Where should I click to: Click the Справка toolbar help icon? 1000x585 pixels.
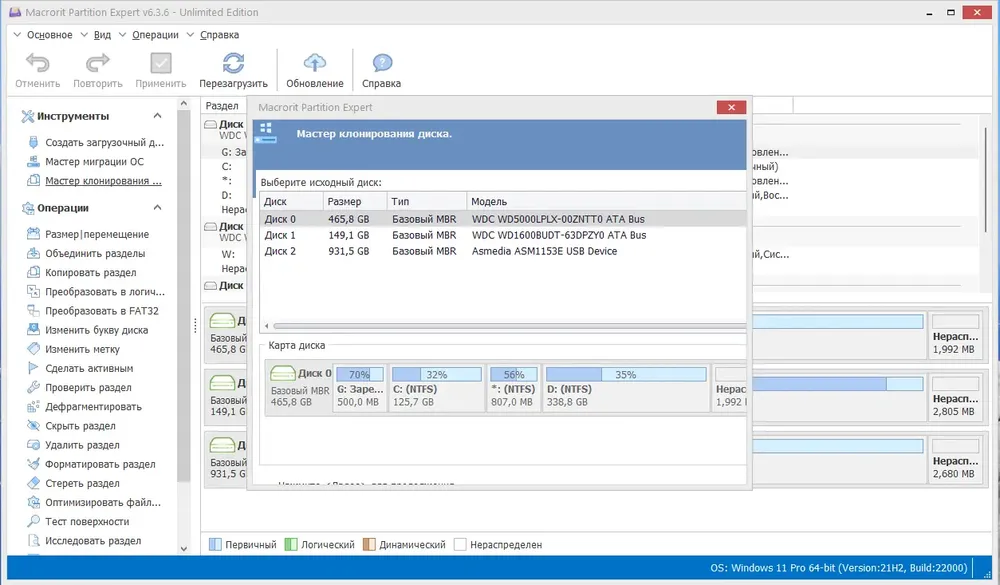(x=381, y=63)
